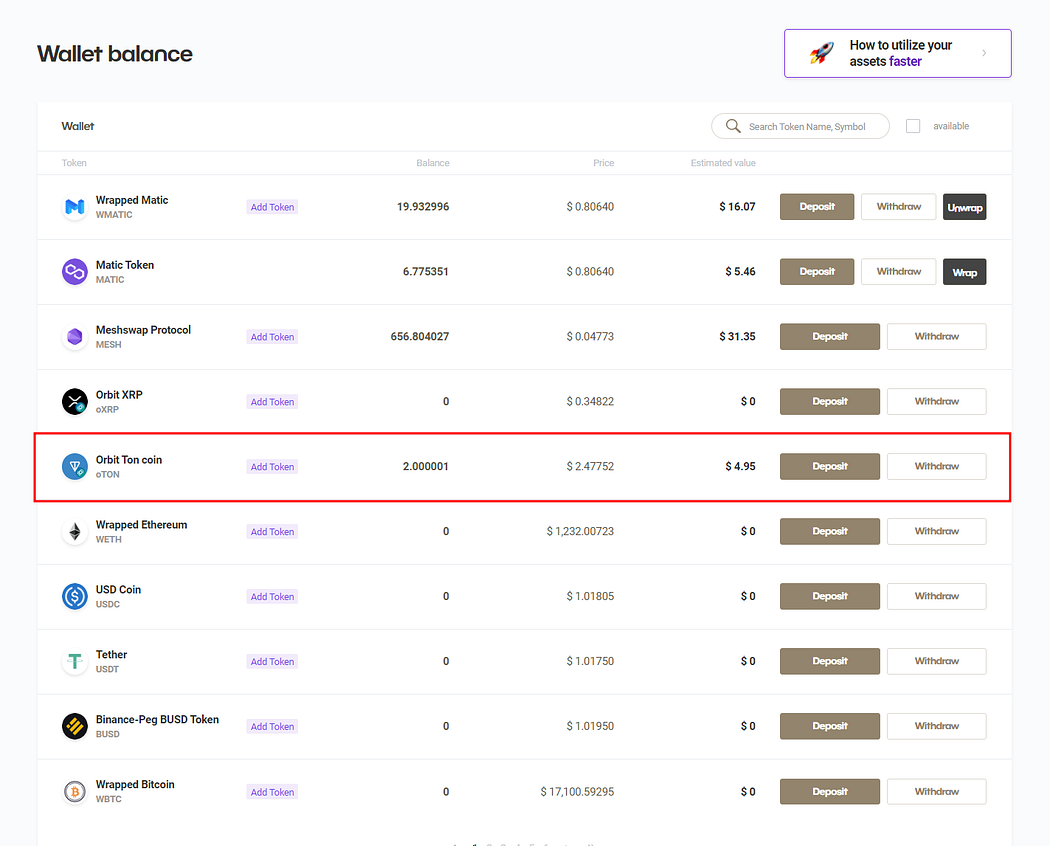Click the Price column header
The width and height of the screenshot is (1050, 846).
603,163
